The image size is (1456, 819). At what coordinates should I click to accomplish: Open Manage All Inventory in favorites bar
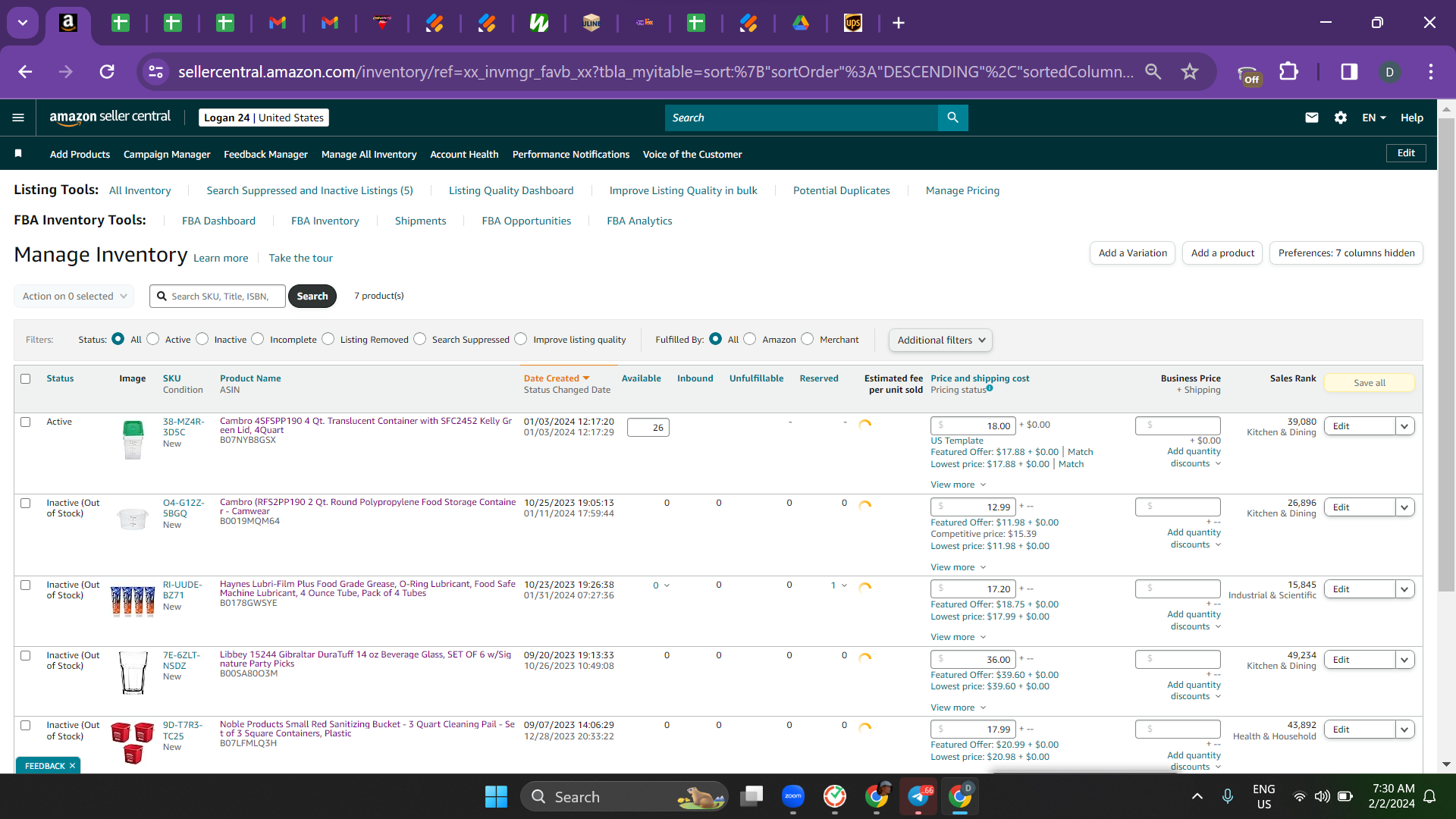(x=369, y=154)
